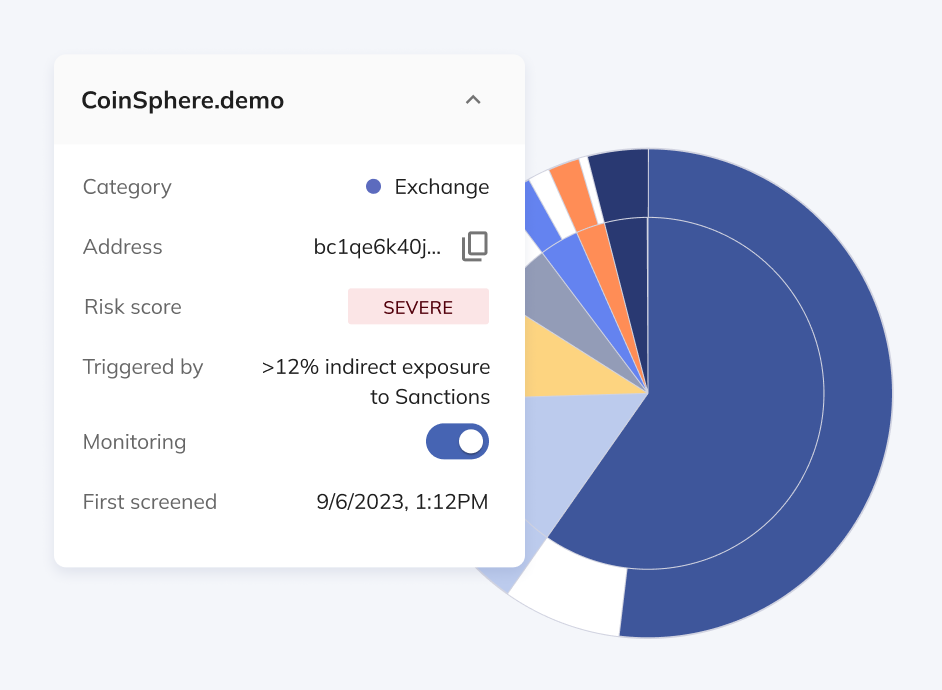Click the Monitoring label
The image size is (942, 690).
pos(134,442)
